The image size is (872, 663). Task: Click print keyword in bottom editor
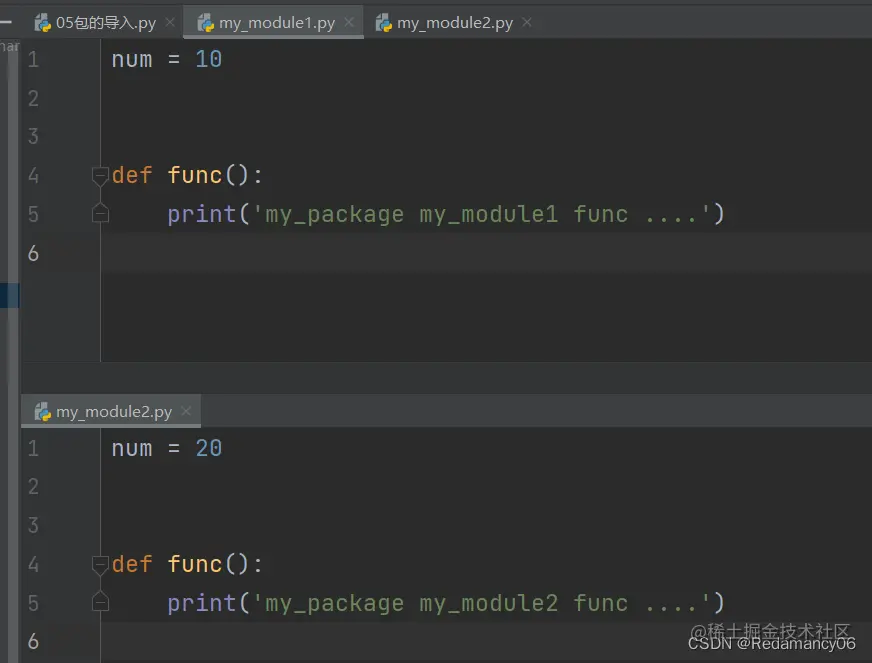pos(202,603)
